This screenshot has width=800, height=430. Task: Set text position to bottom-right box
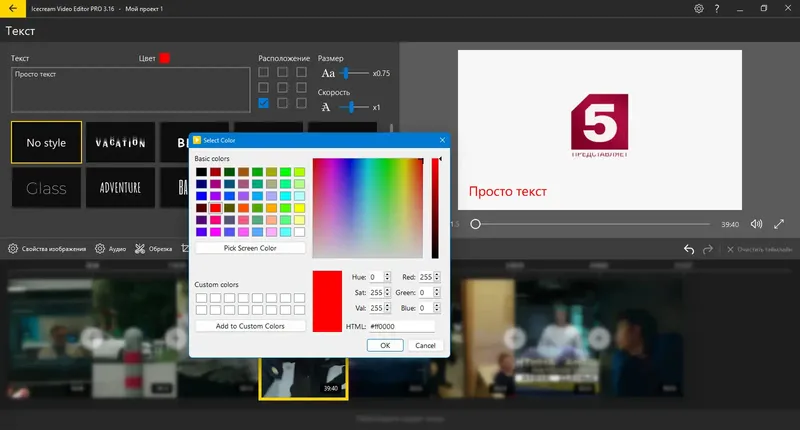pyautogui.click(x=302, y=103)
